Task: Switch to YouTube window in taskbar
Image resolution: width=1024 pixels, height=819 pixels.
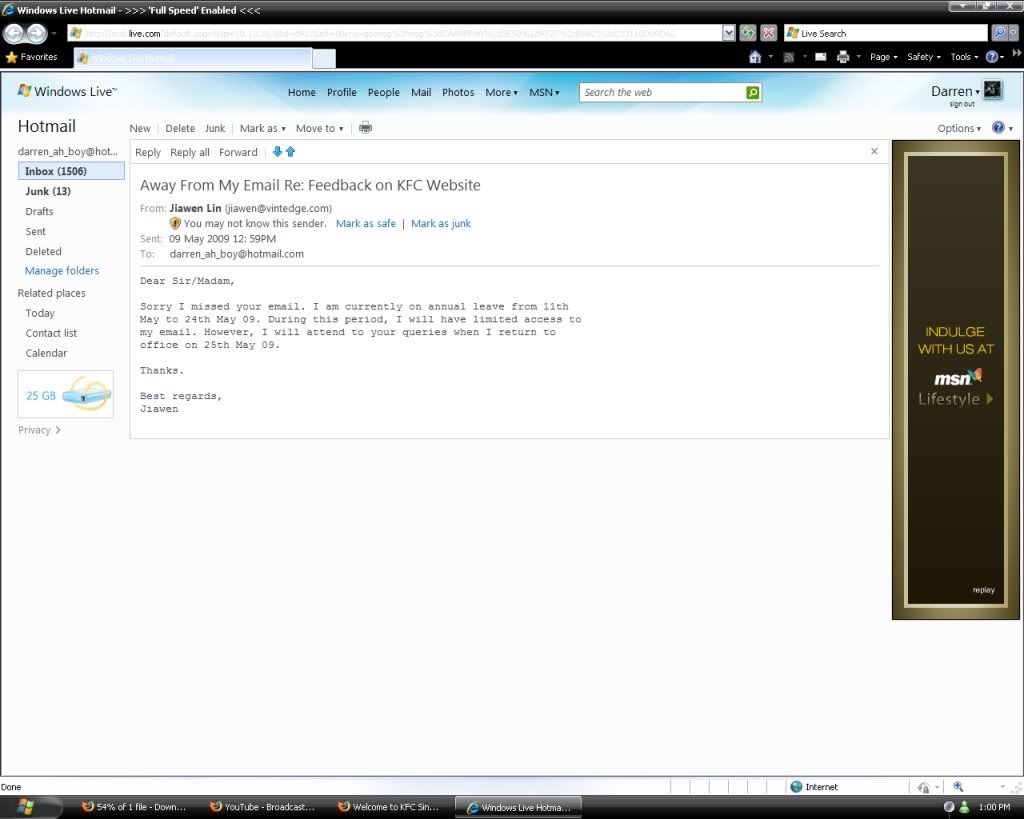Action: (x=261, y=807)
